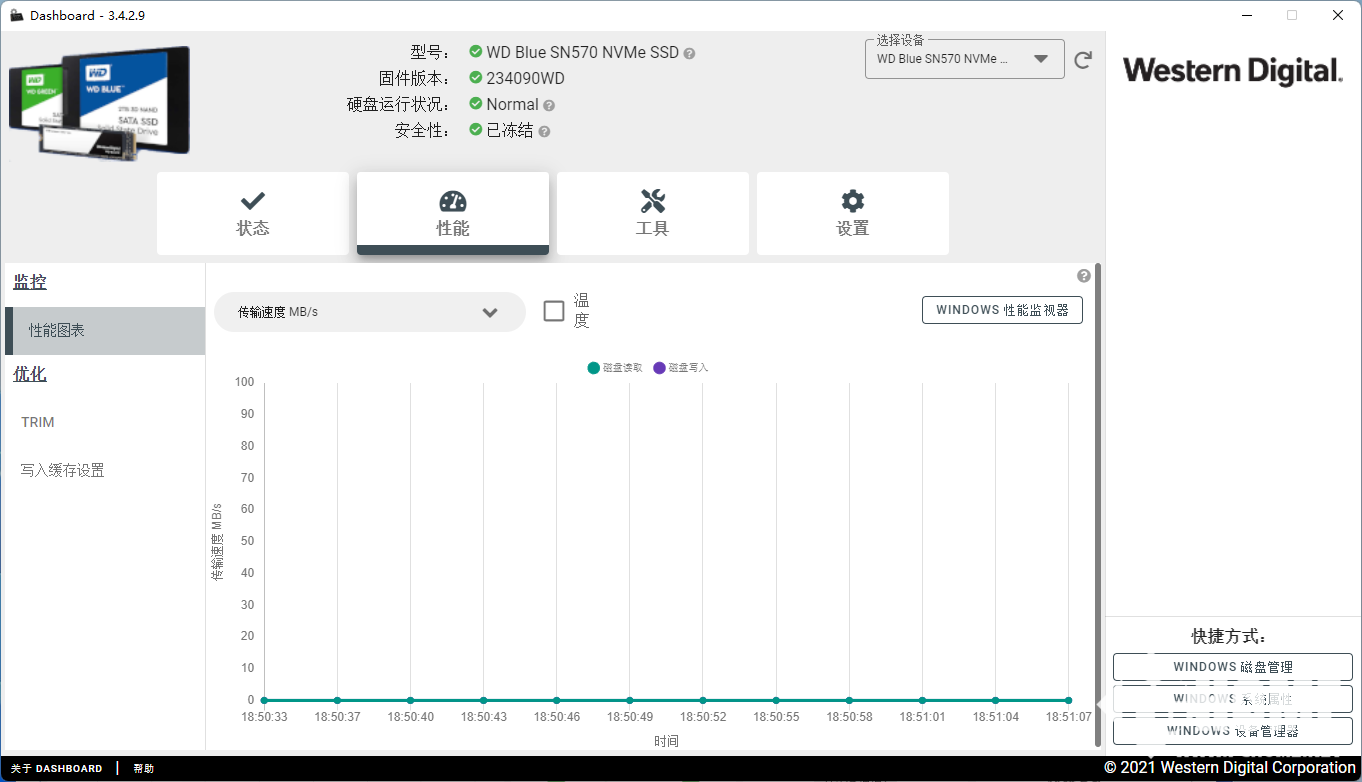Click green check icon beside model name

tap(476, 52)
